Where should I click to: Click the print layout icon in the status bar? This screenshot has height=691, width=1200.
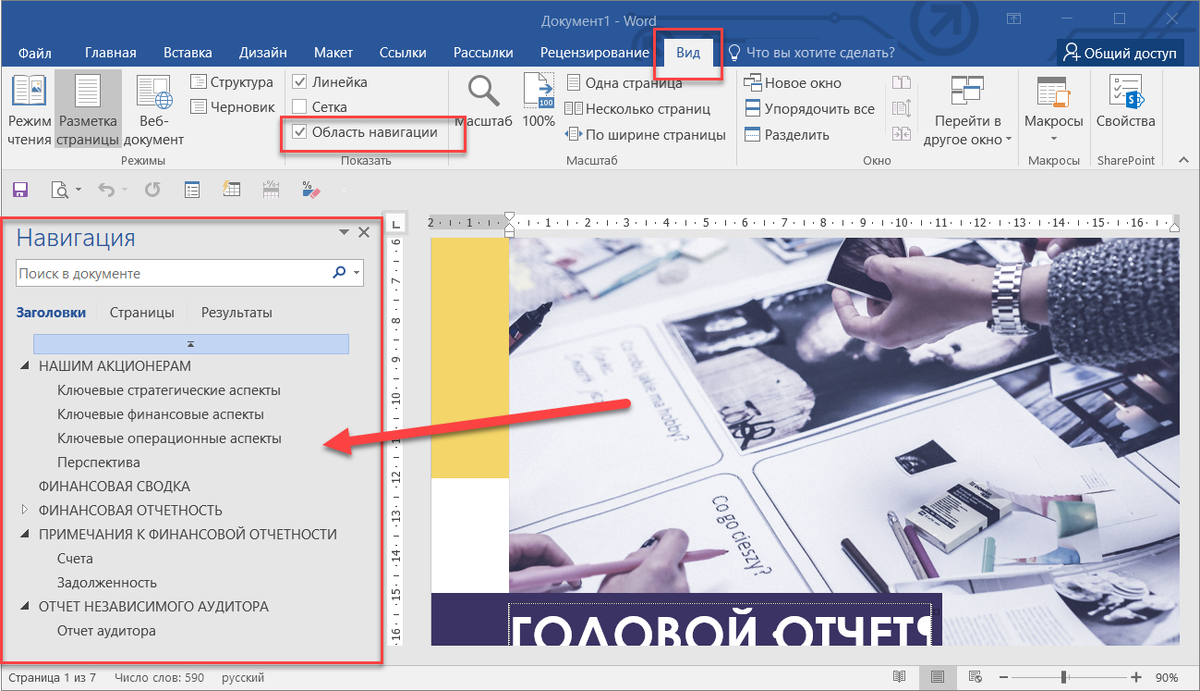coord(936,677)
